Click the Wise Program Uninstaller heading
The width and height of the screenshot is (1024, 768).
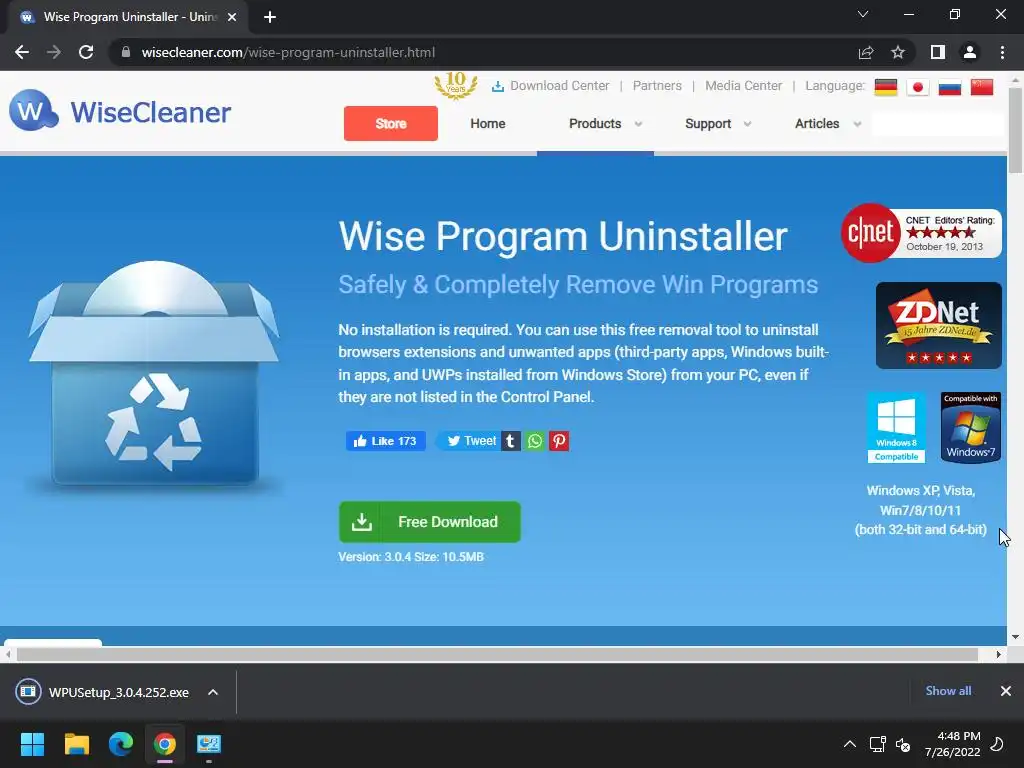[x=563, y=236]
